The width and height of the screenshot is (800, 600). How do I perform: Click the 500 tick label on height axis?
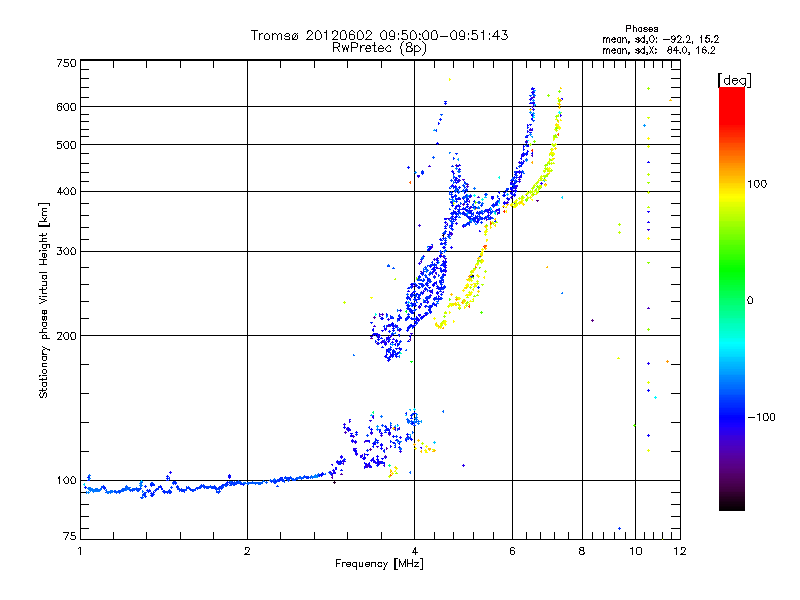67,145
